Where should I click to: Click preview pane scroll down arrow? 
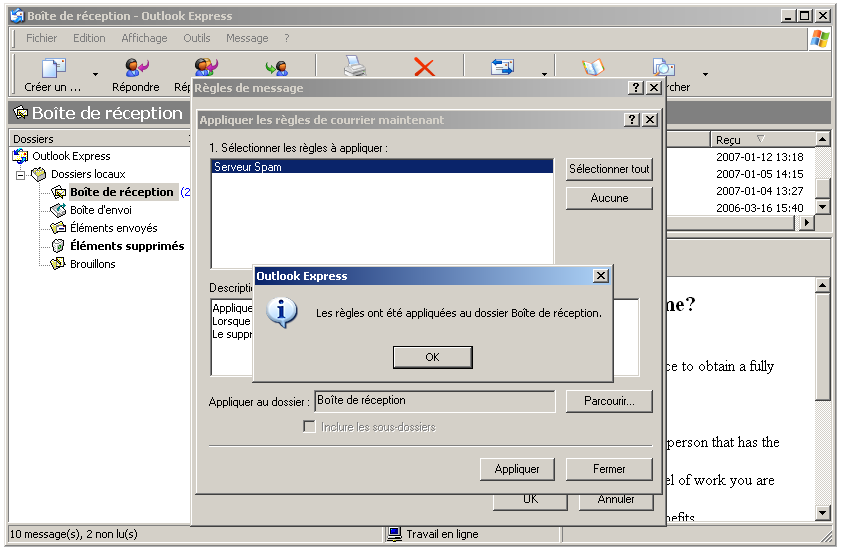pyautogui.click(x=823, y=512)
